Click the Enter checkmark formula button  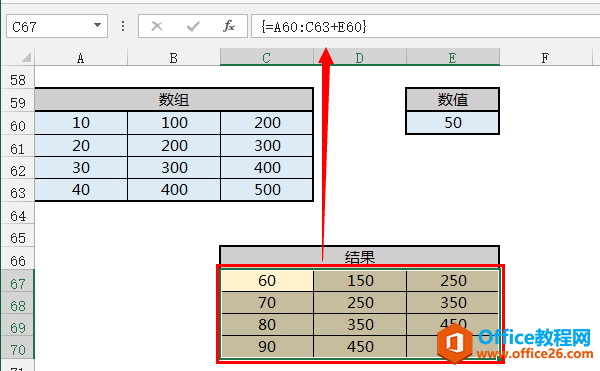pos(193,26)
